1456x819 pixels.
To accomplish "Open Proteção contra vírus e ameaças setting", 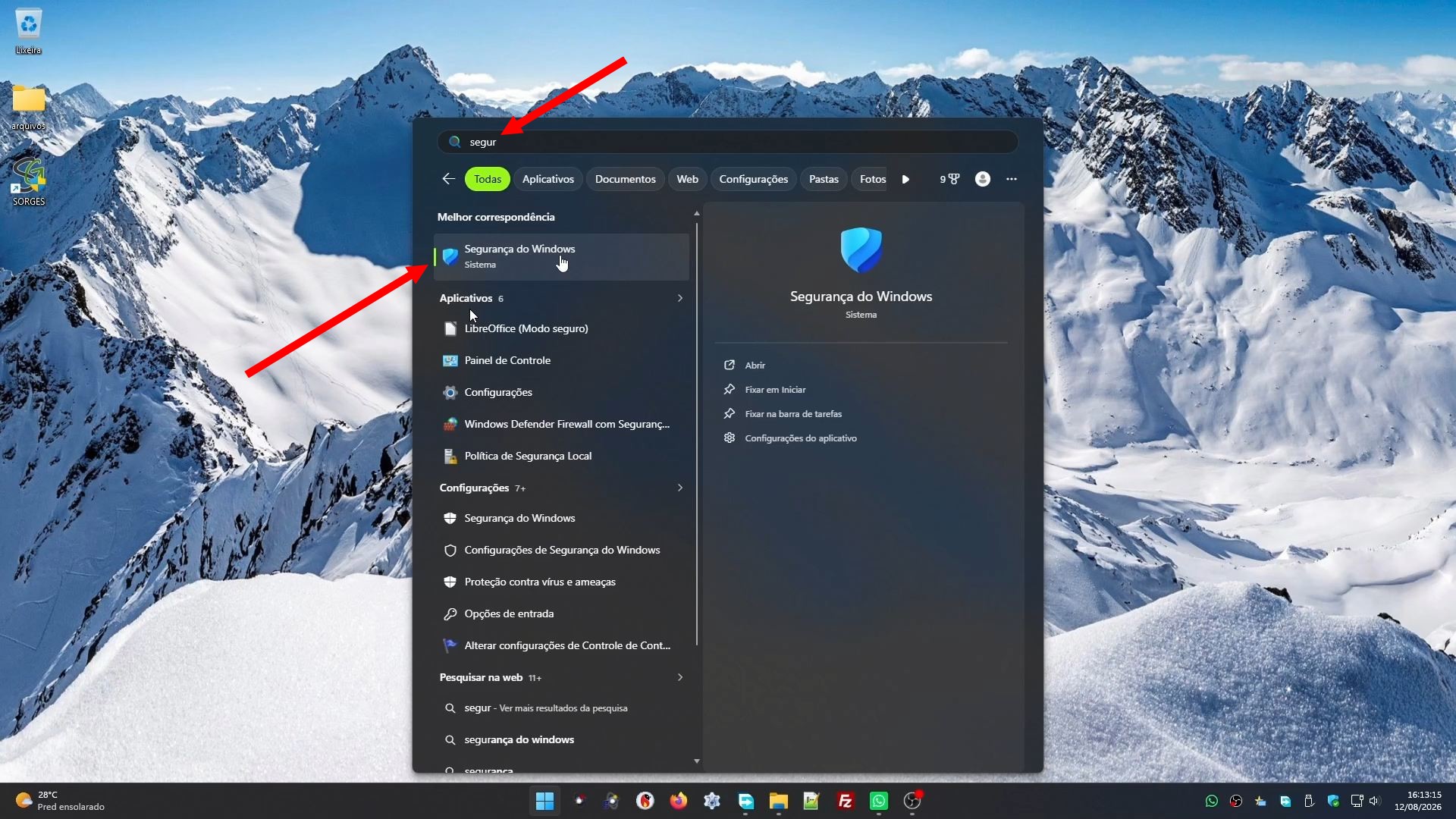I will [x=561, y=582].
